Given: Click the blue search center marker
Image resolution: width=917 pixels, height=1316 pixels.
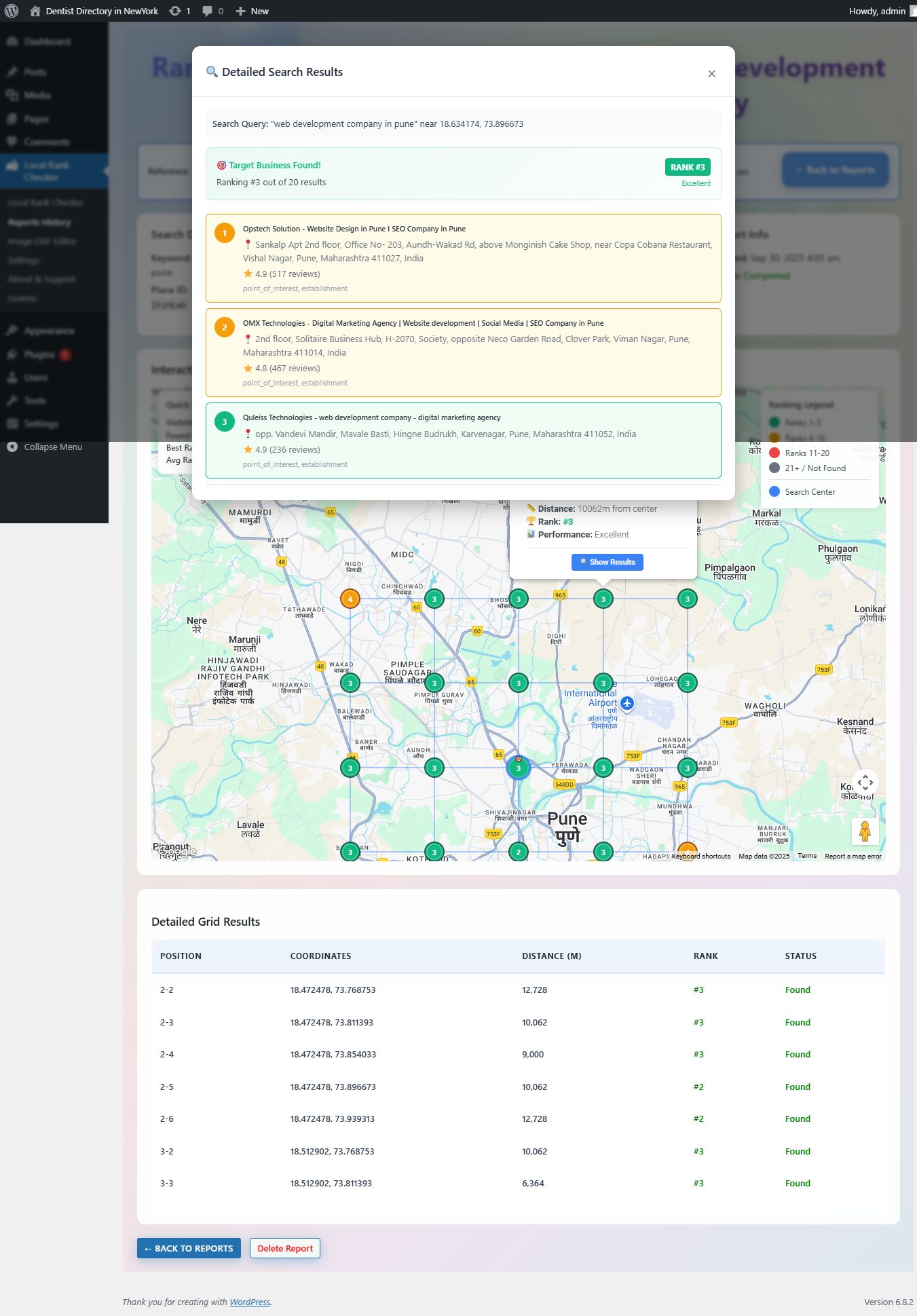Looking at the screenshot, I should click(x=518, y=768).
